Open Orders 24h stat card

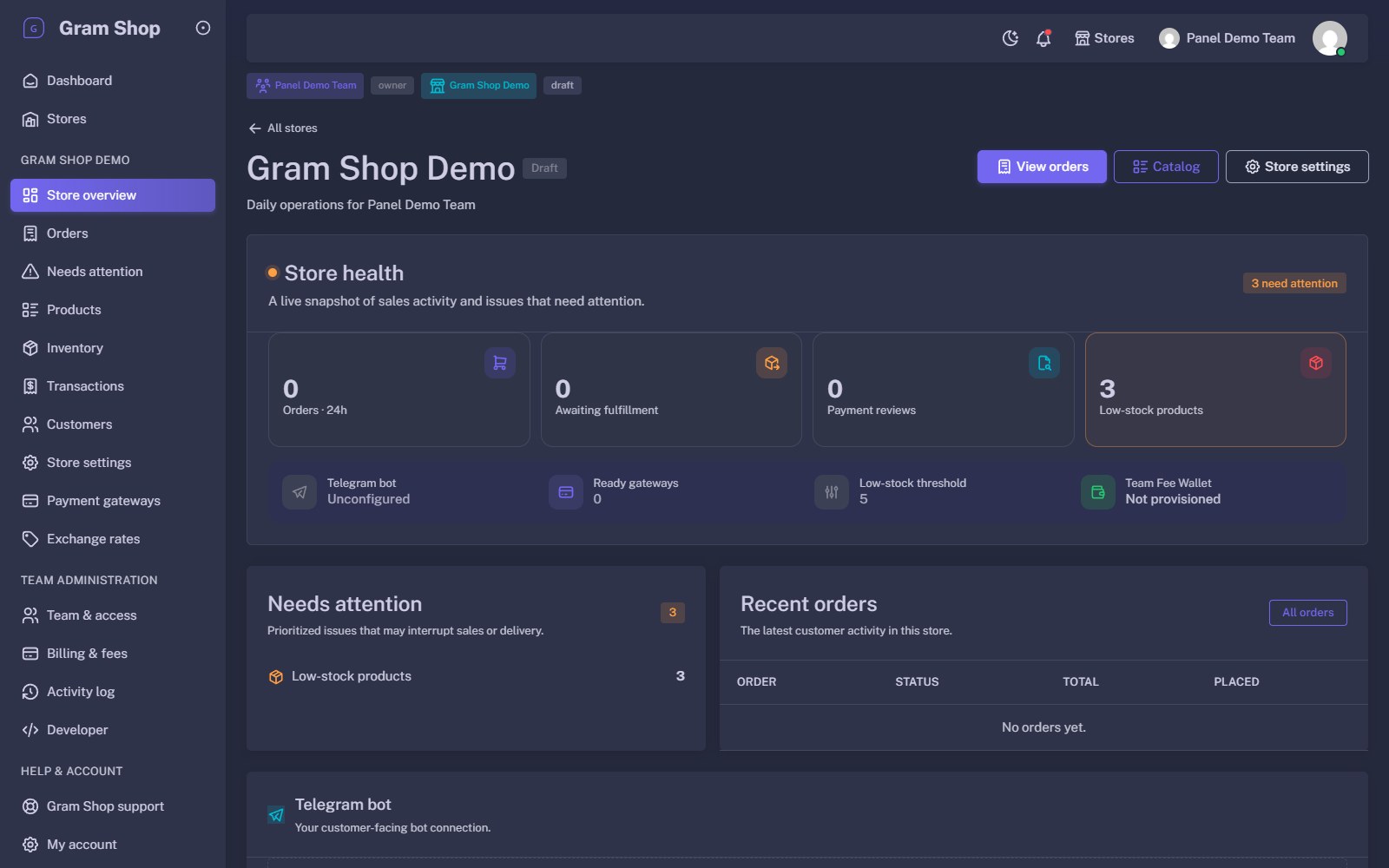pos(399,390)
